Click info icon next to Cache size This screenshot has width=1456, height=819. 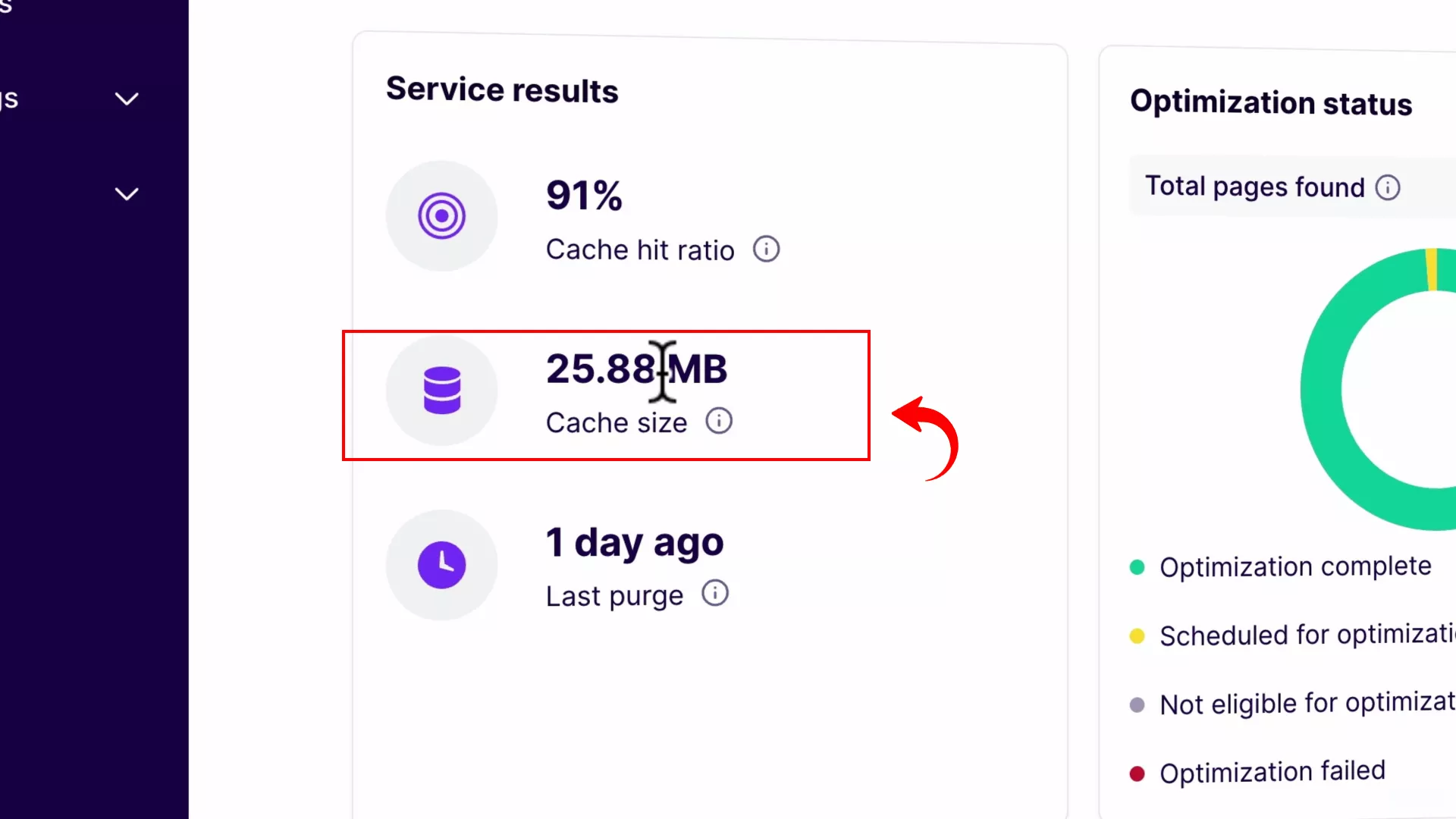tap(719, 421)
